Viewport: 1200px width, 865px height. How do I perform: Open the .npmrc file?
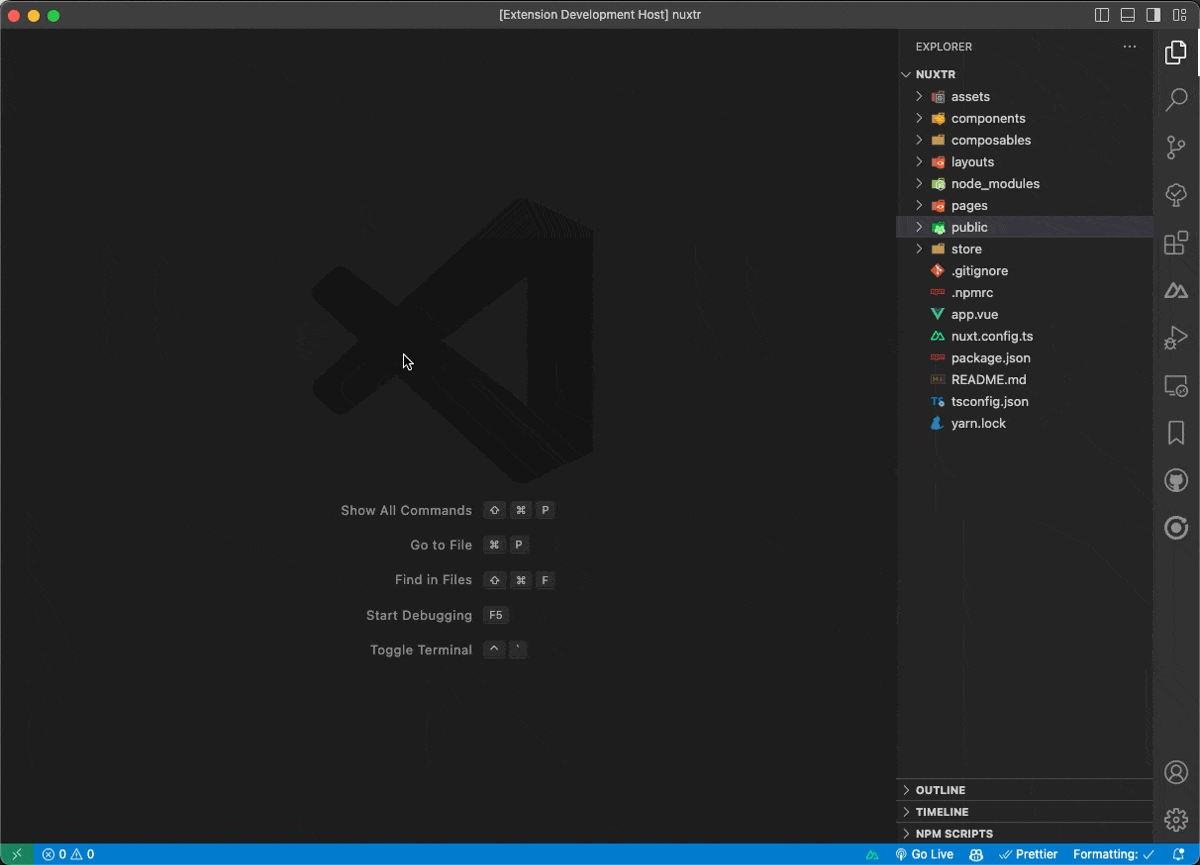pyautogui.click(x=1025, y=293)
